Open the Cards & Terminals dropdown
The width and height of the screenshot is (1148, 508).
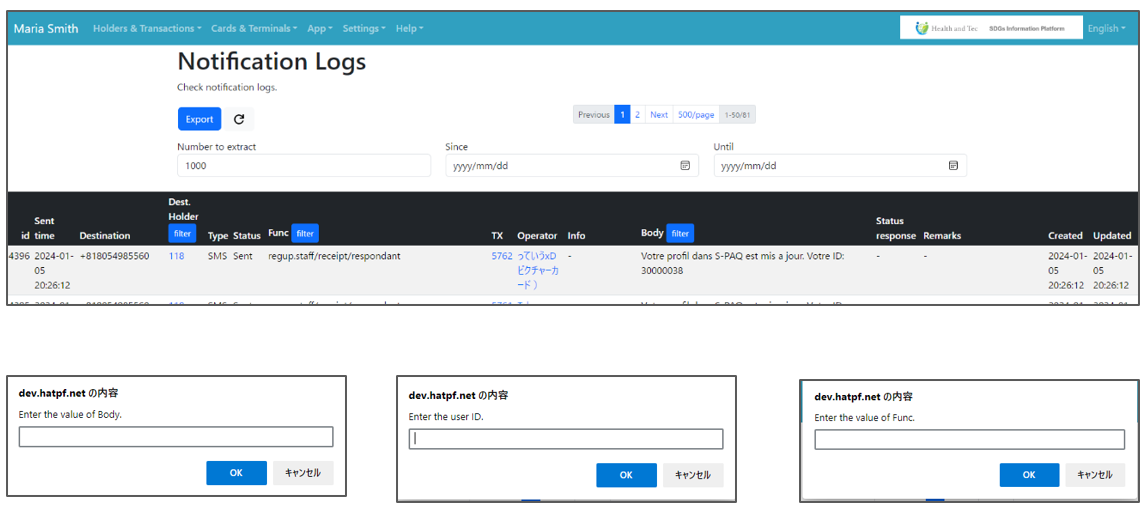click(254, 28)
